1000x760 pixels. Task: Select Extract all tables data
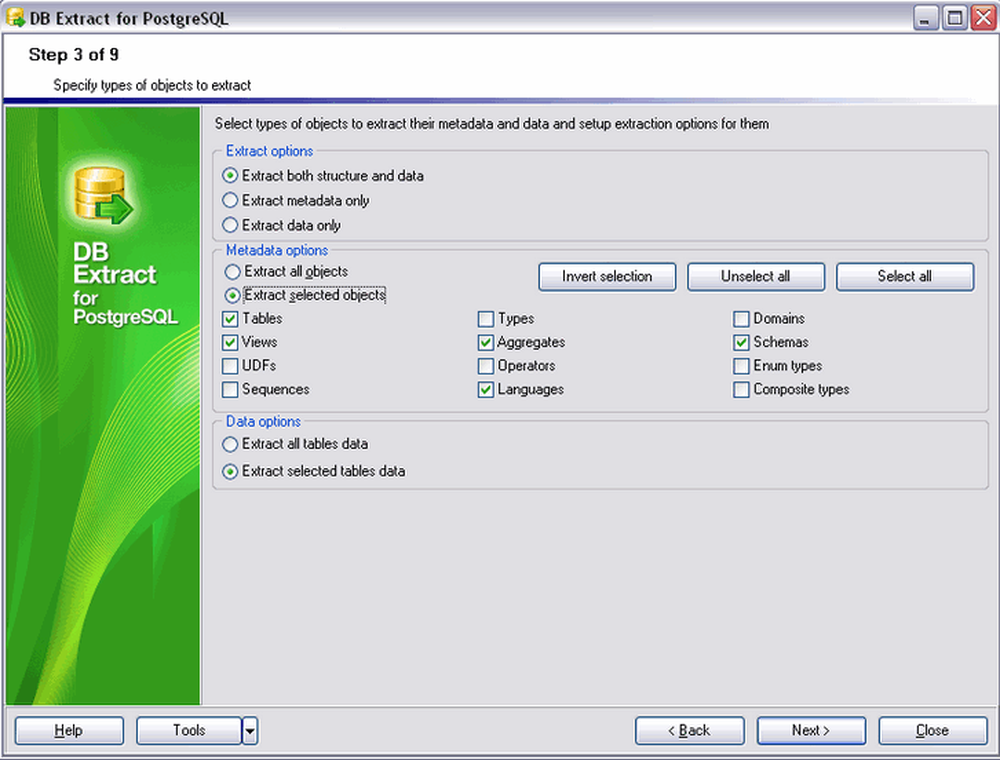(230, 444)
